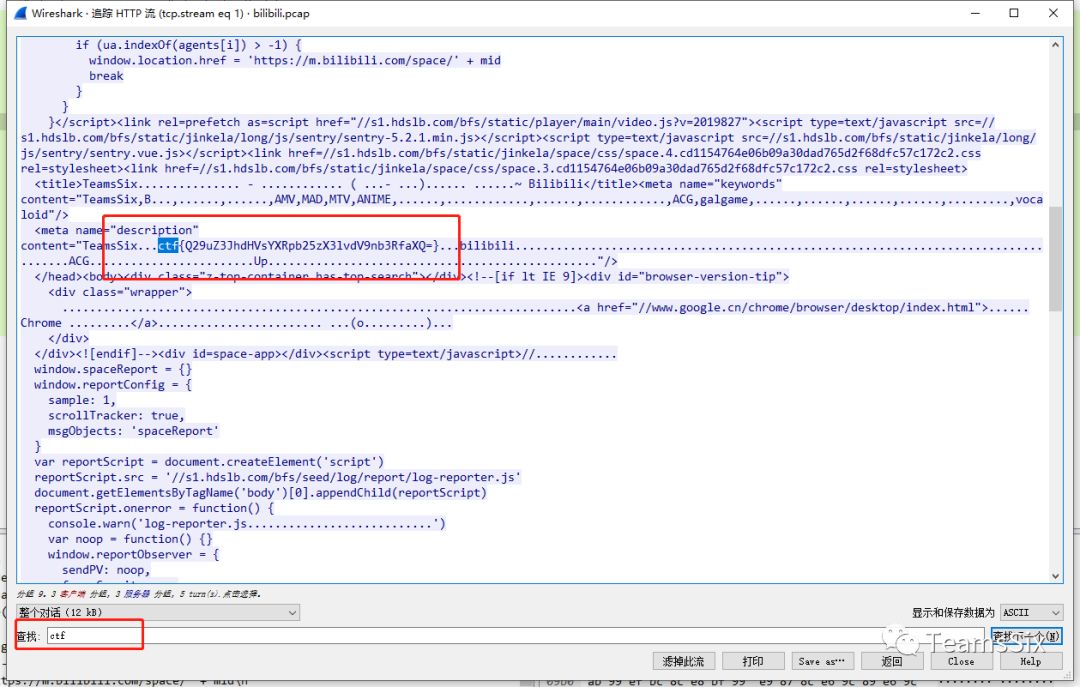Click the if (ua.indexOf(agents[i]) > -1) line
Image resolution: width=1080 pixels, height=687 pixels.
tap(189, 45)
